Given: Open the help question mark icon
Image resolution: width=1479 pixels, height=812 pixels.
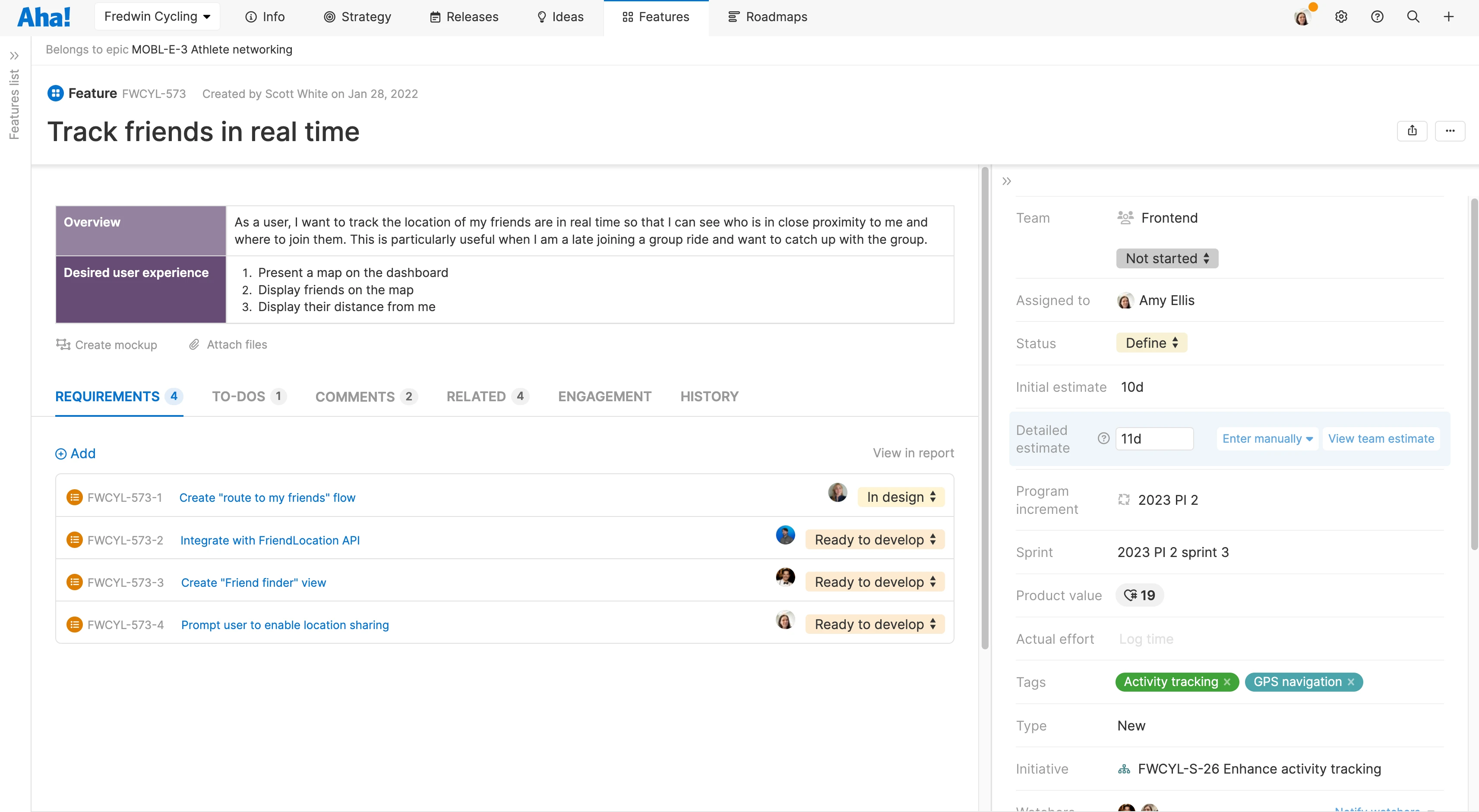Looking at the screenshot, I should [1377, 17].
